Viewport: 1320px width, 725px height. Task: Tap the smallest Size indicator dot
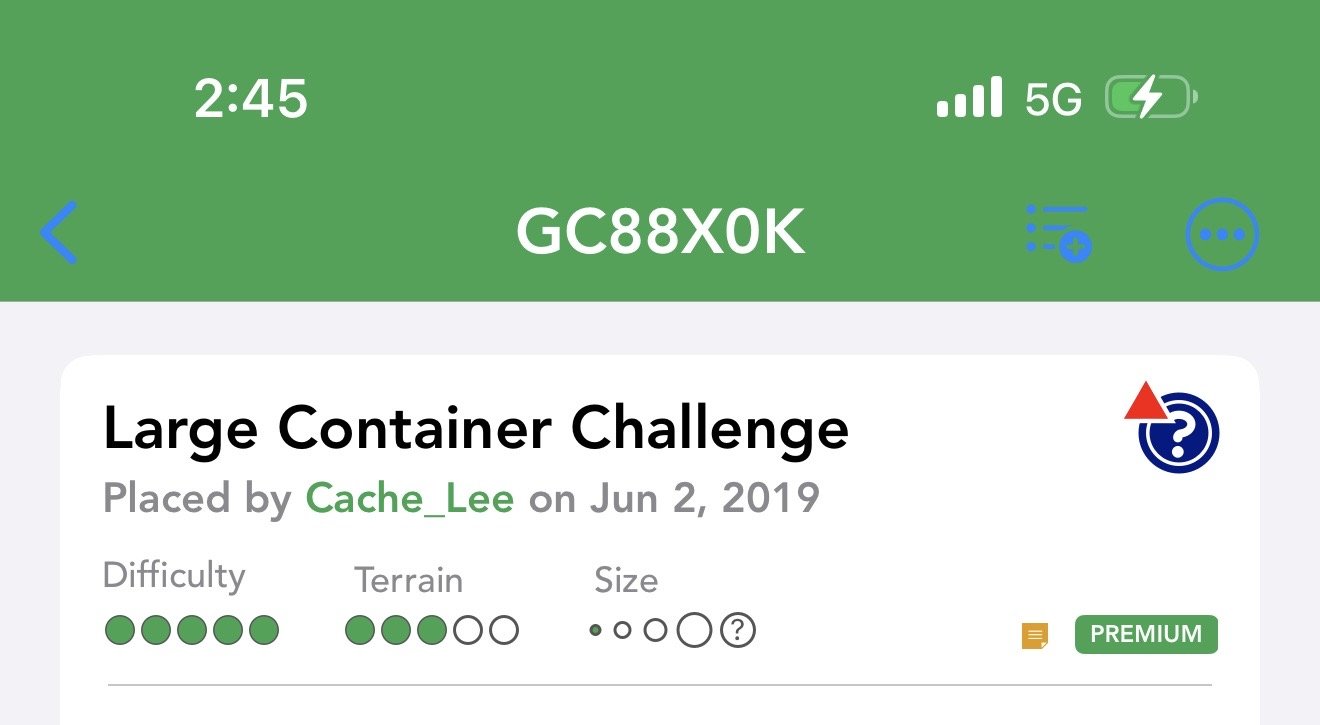pyautogui.click(x=596, y=630)
